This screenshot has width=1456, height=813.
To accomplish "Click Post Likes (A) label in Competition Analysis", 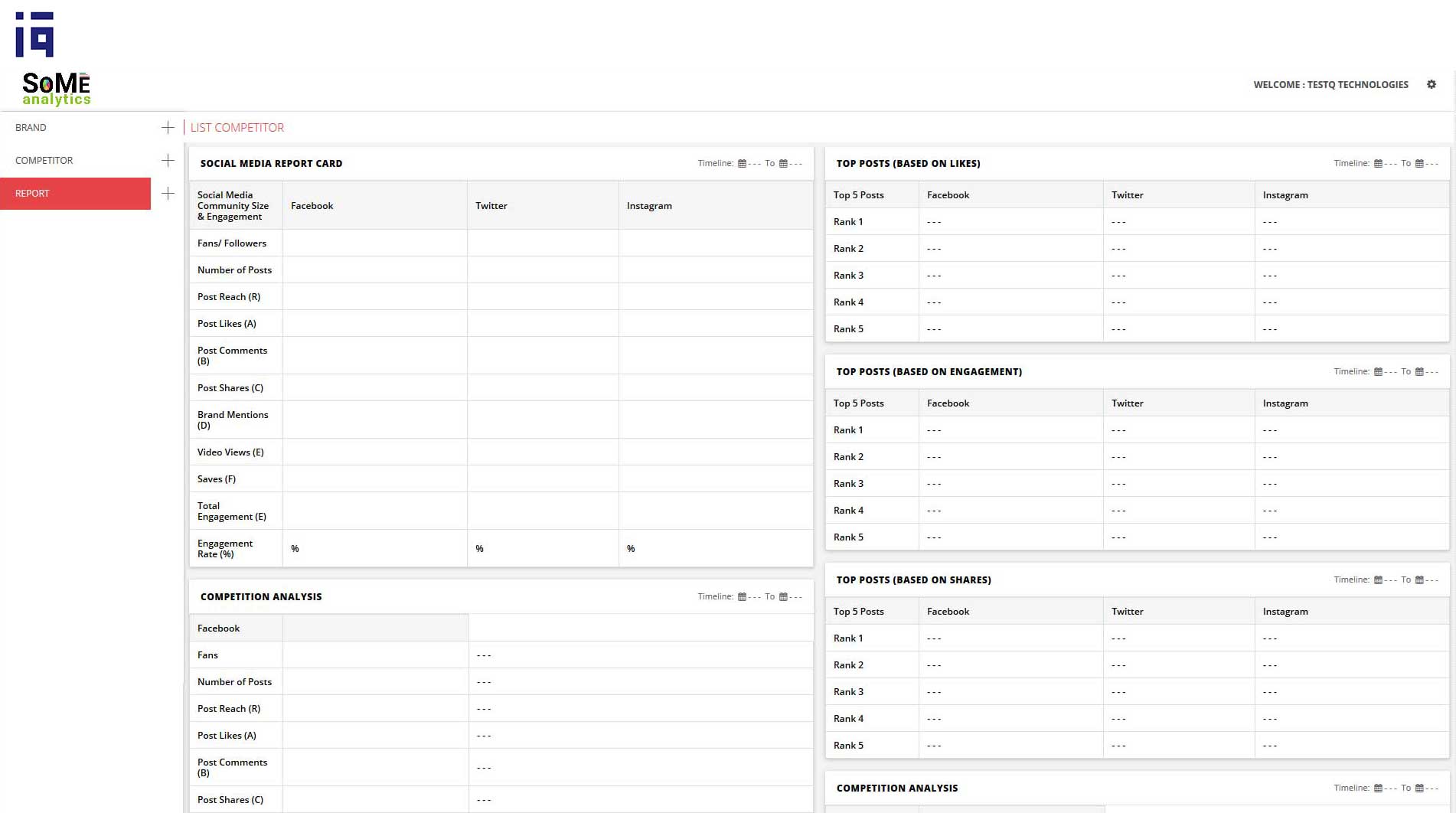I will click(227, 735).
